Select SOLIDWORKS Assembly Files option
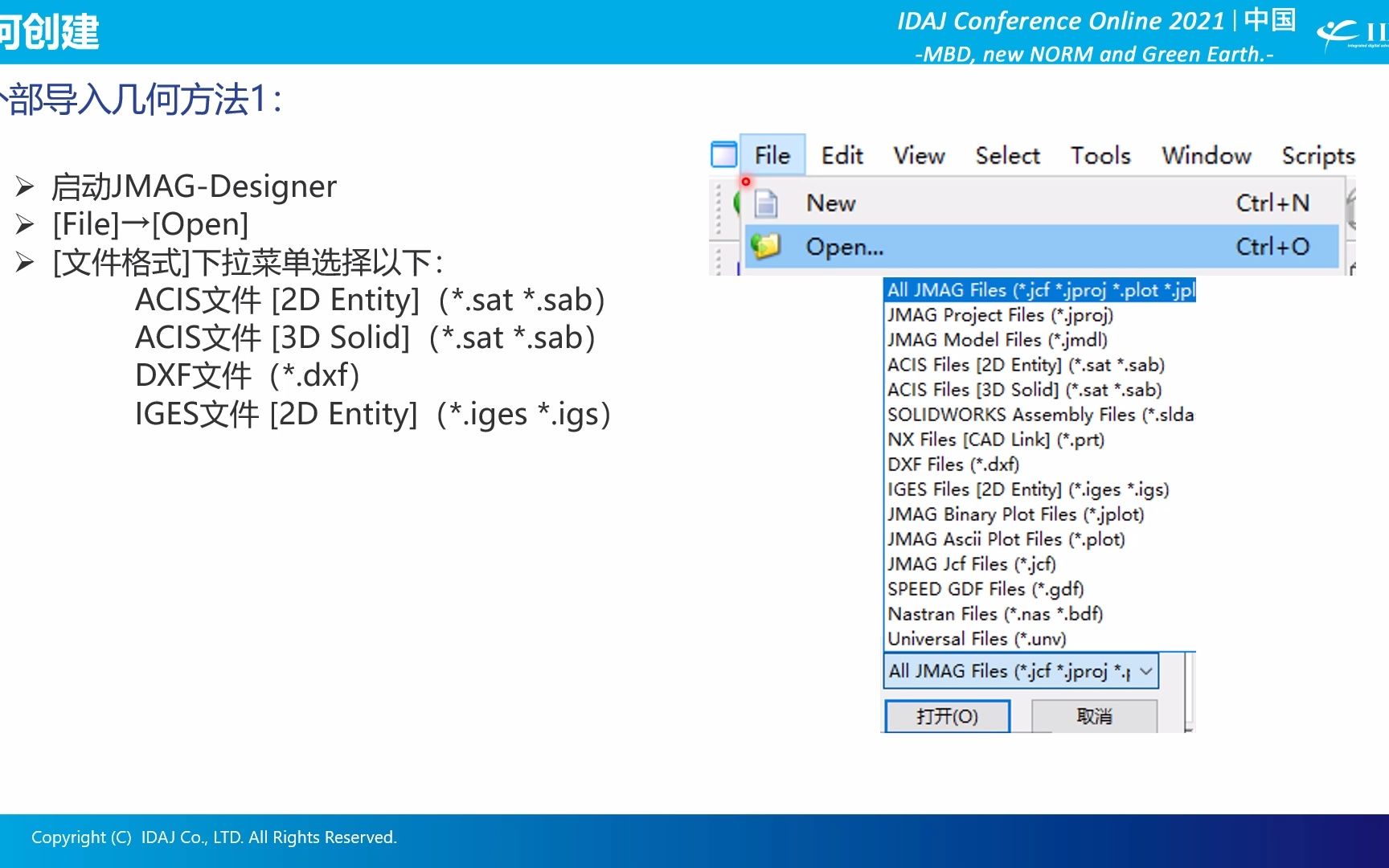The height and width of the screenshot is (868, 1389). point(1040,415)
